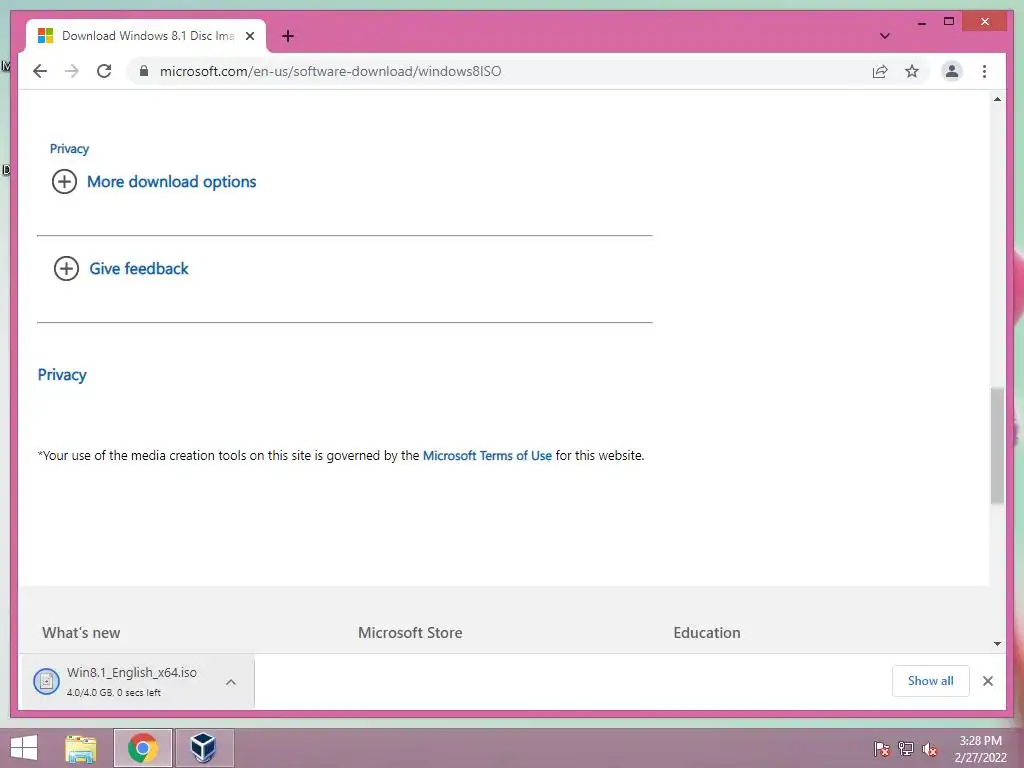Open the small Privacy link above download options

[69, 148]
